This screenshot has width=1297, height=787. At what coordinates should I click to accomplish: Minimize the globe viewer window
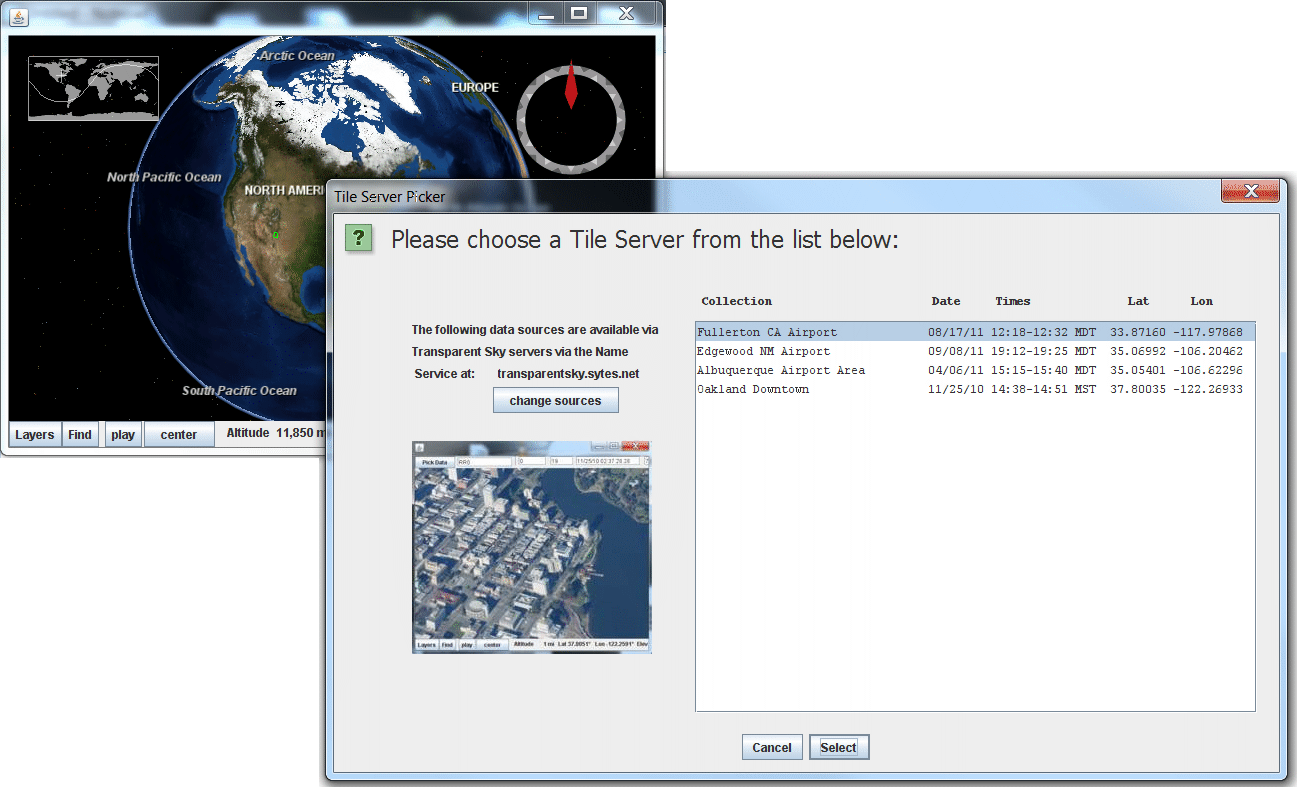[x=546, y=13]
